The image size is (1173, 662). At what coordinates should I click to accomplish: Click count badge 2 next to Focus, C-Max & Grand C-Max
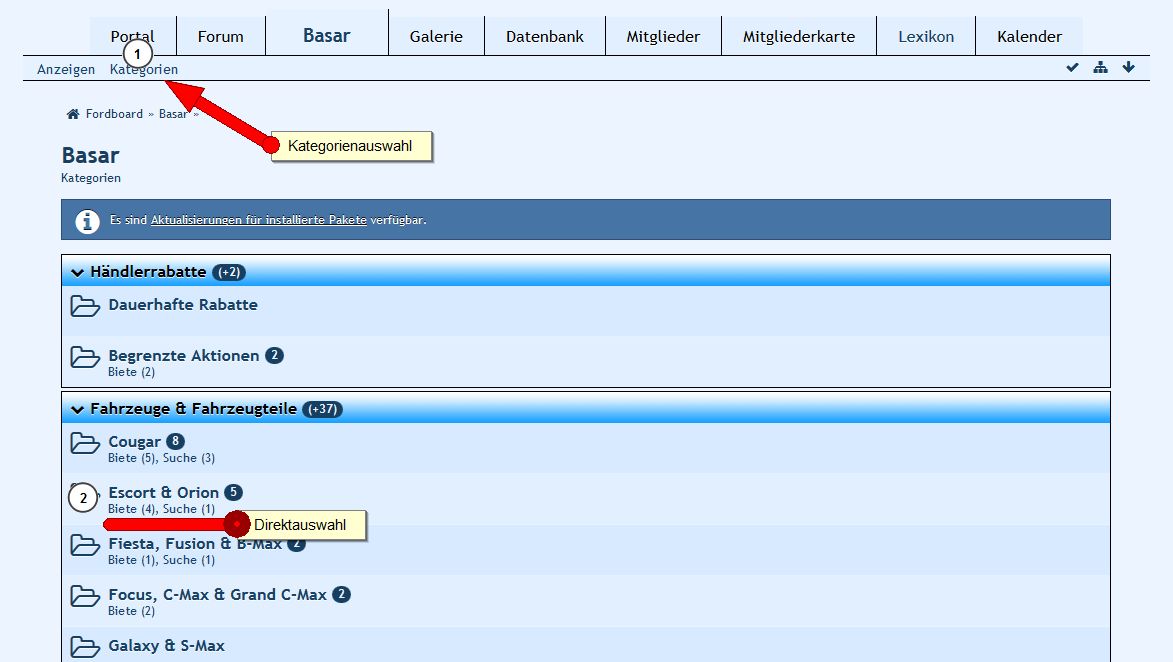pos(341,595)
